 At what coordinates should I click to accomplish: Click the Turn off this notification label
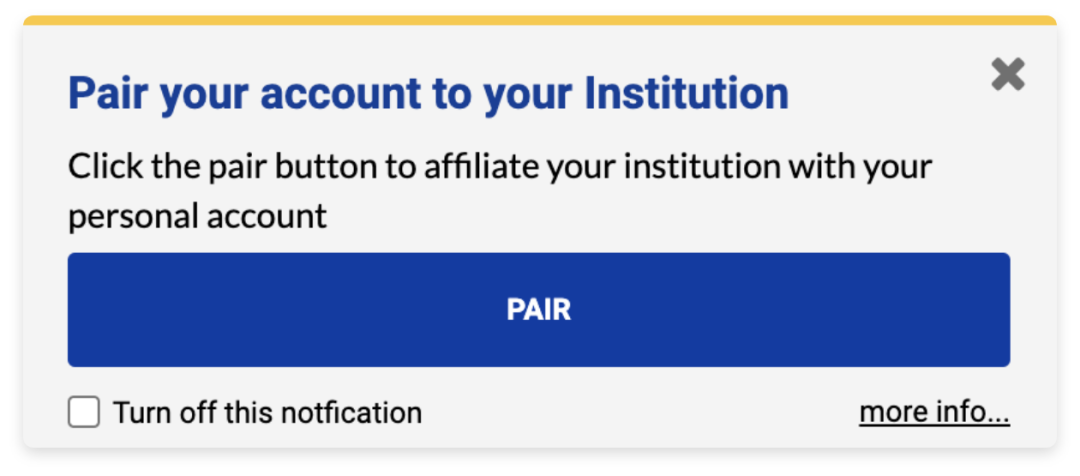(267, 412)
